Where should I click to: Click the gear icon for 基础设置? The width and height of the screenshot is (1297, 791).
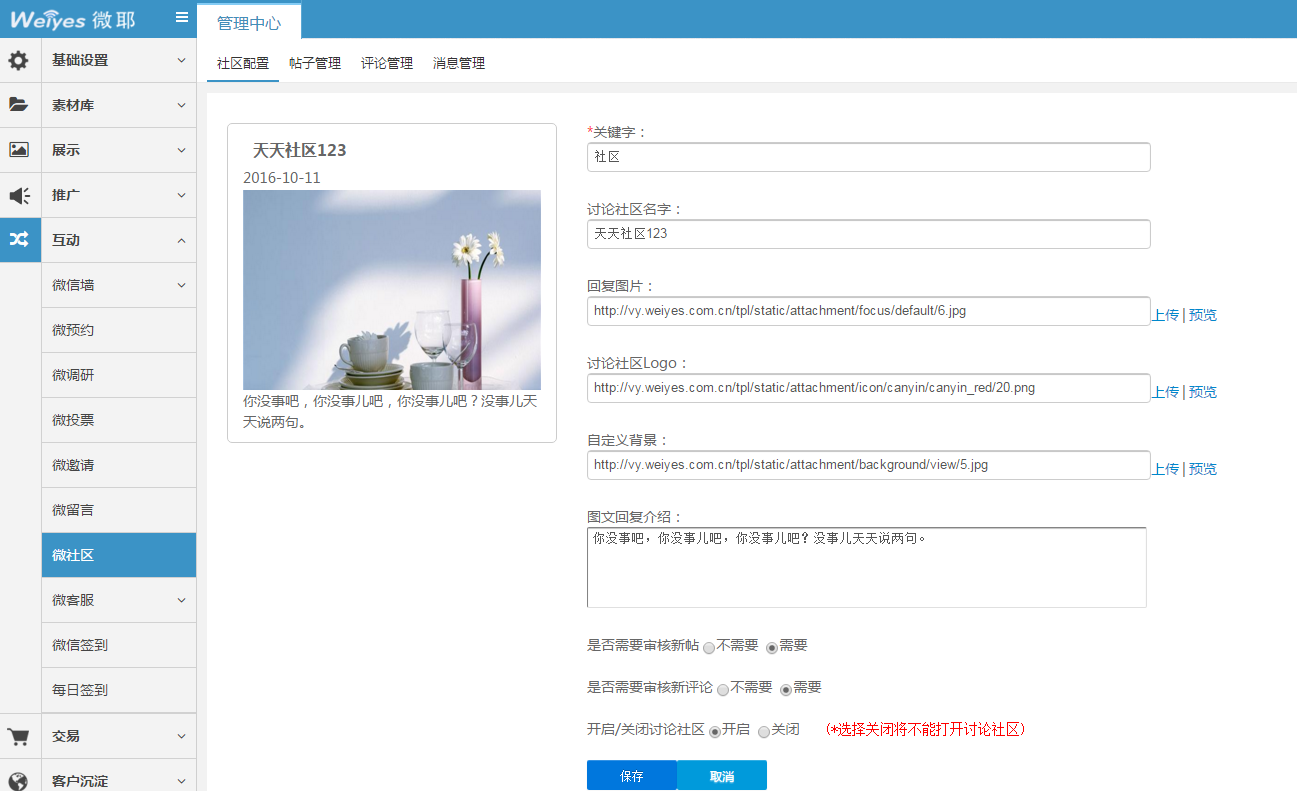pos(19,60)
